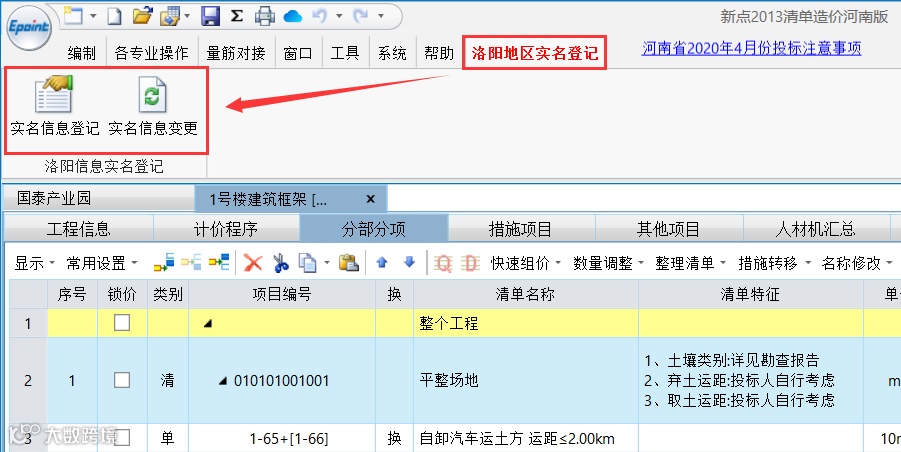This screenshot has width=901, height=452.
Task: Collapse the 整个工程 tree triangle
Action: click(208, 324)
